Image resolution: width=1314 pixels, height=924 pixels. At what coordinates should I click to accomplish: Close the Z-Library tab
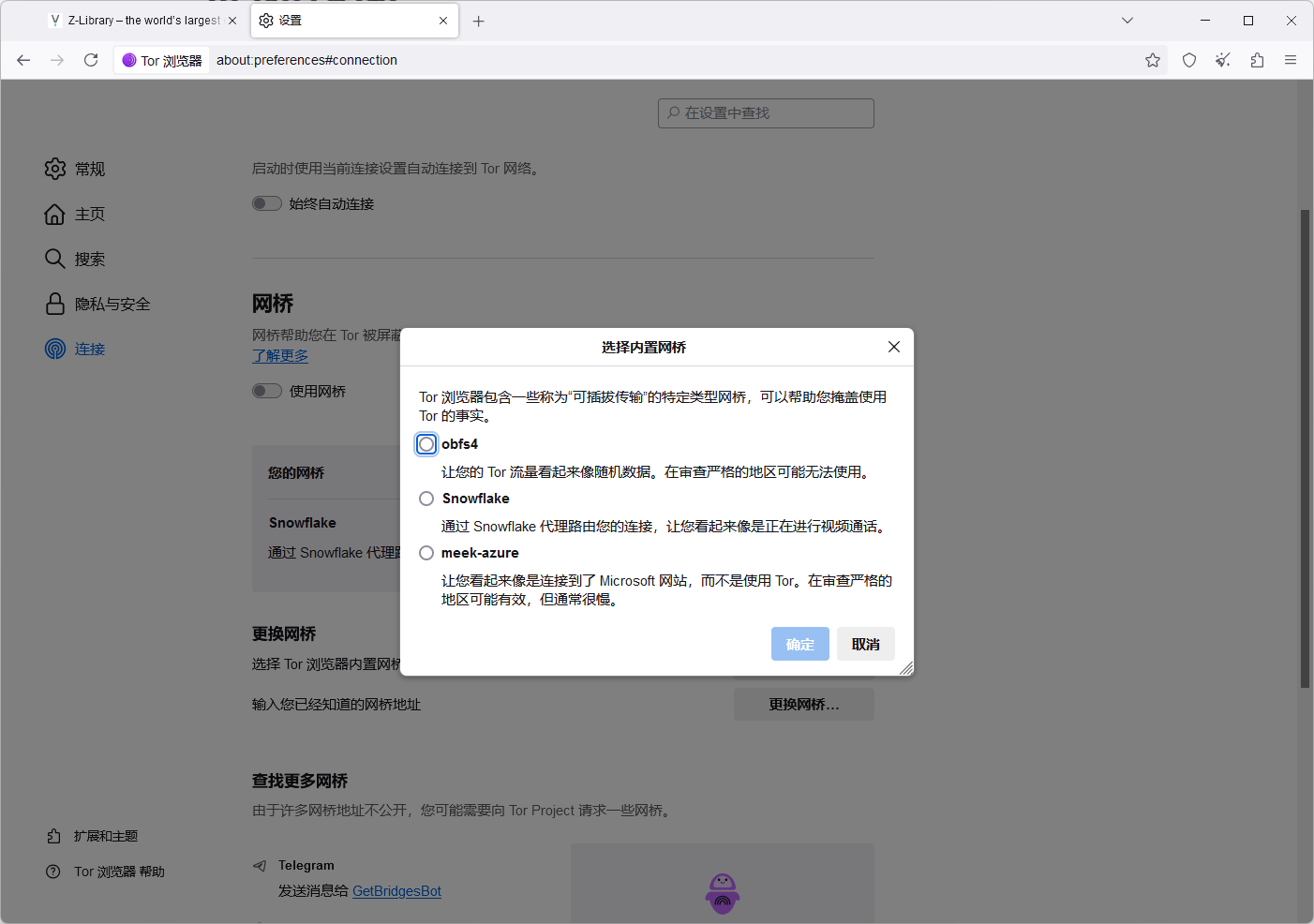click(x=232, y=21)
